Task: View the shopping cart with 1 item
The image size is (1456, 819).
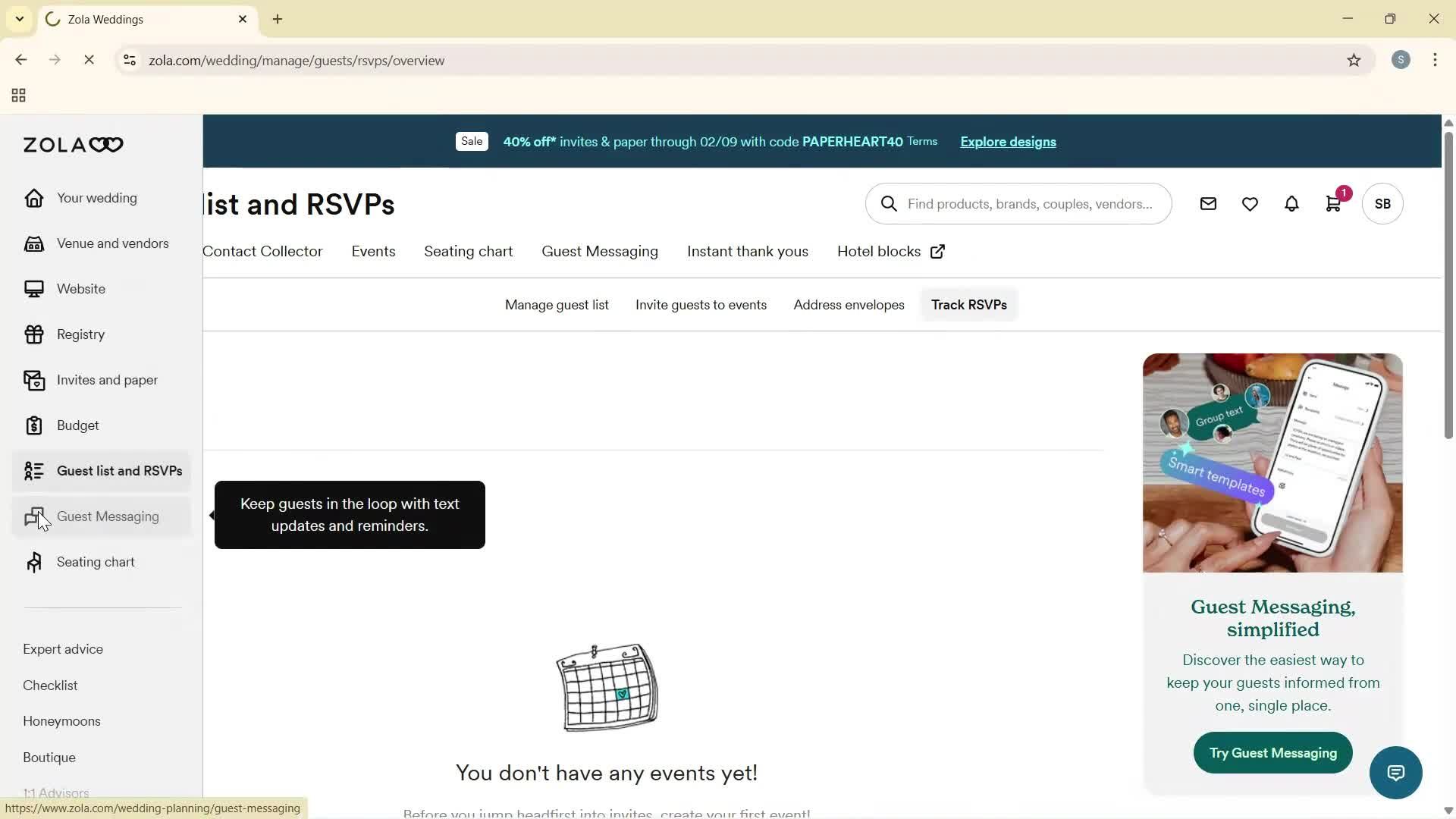Action: (1333, 203)
